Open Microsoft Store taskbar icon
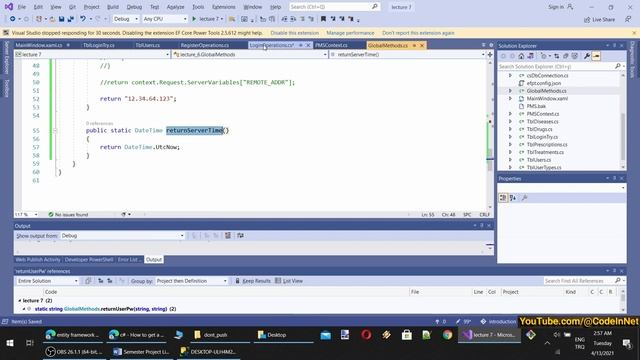 coord(407,335)
